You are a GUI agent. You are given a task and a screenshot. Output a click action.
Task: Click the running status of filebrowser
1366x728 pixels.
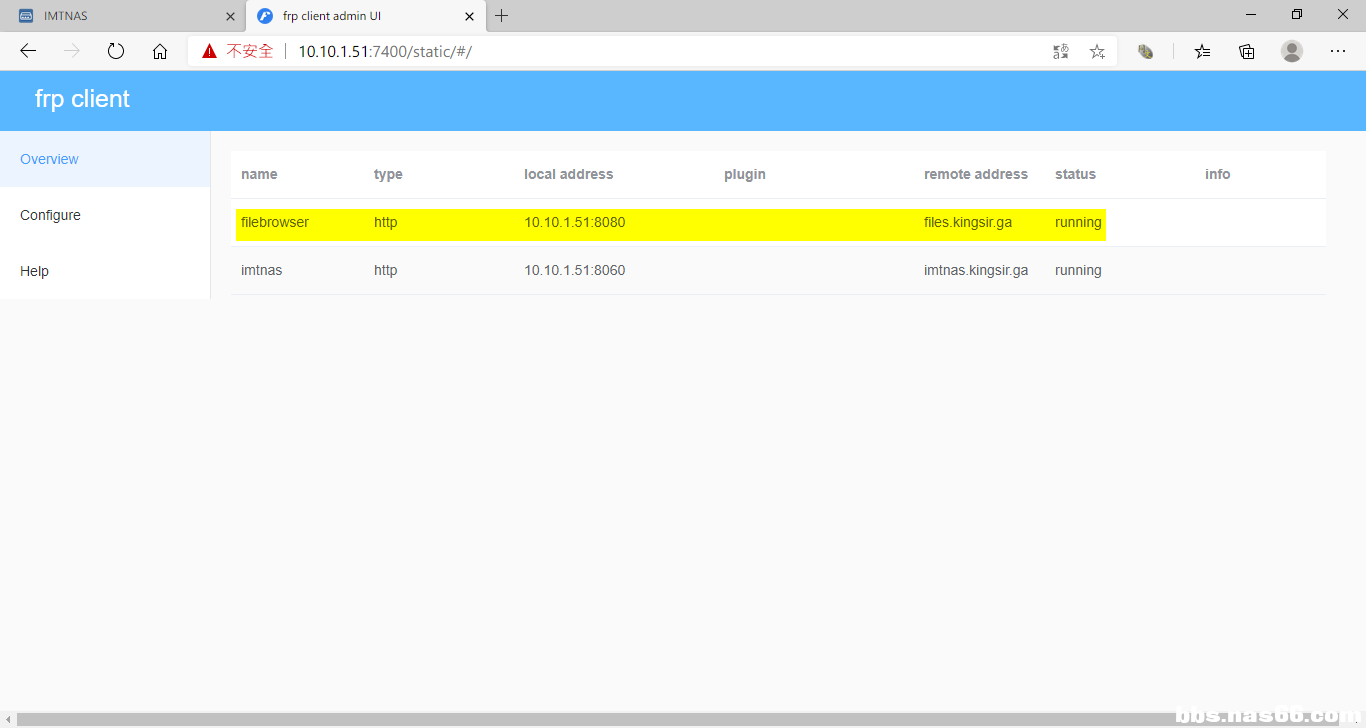coord(1078,222)
